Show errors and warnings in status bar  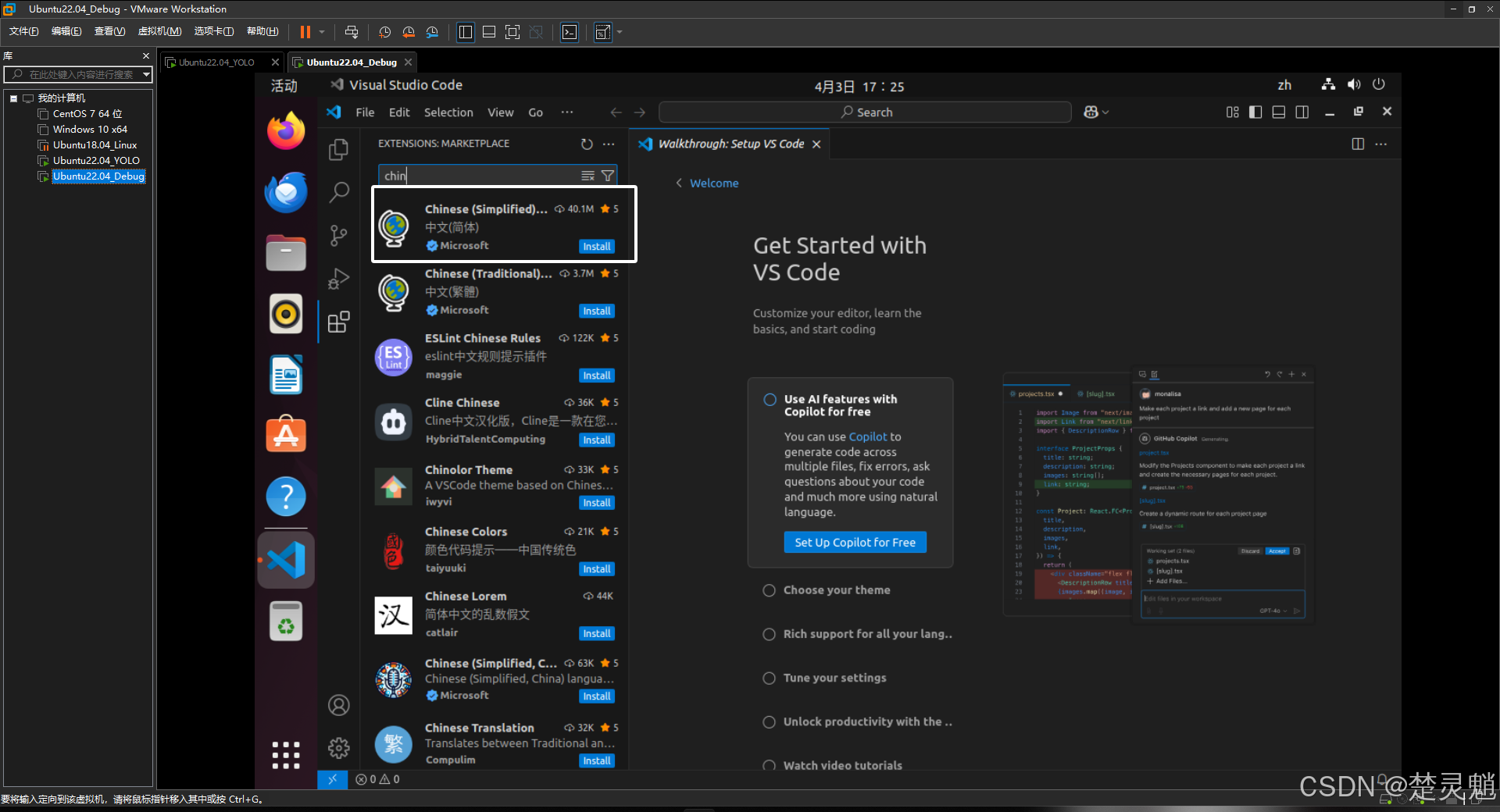(377, 779)
